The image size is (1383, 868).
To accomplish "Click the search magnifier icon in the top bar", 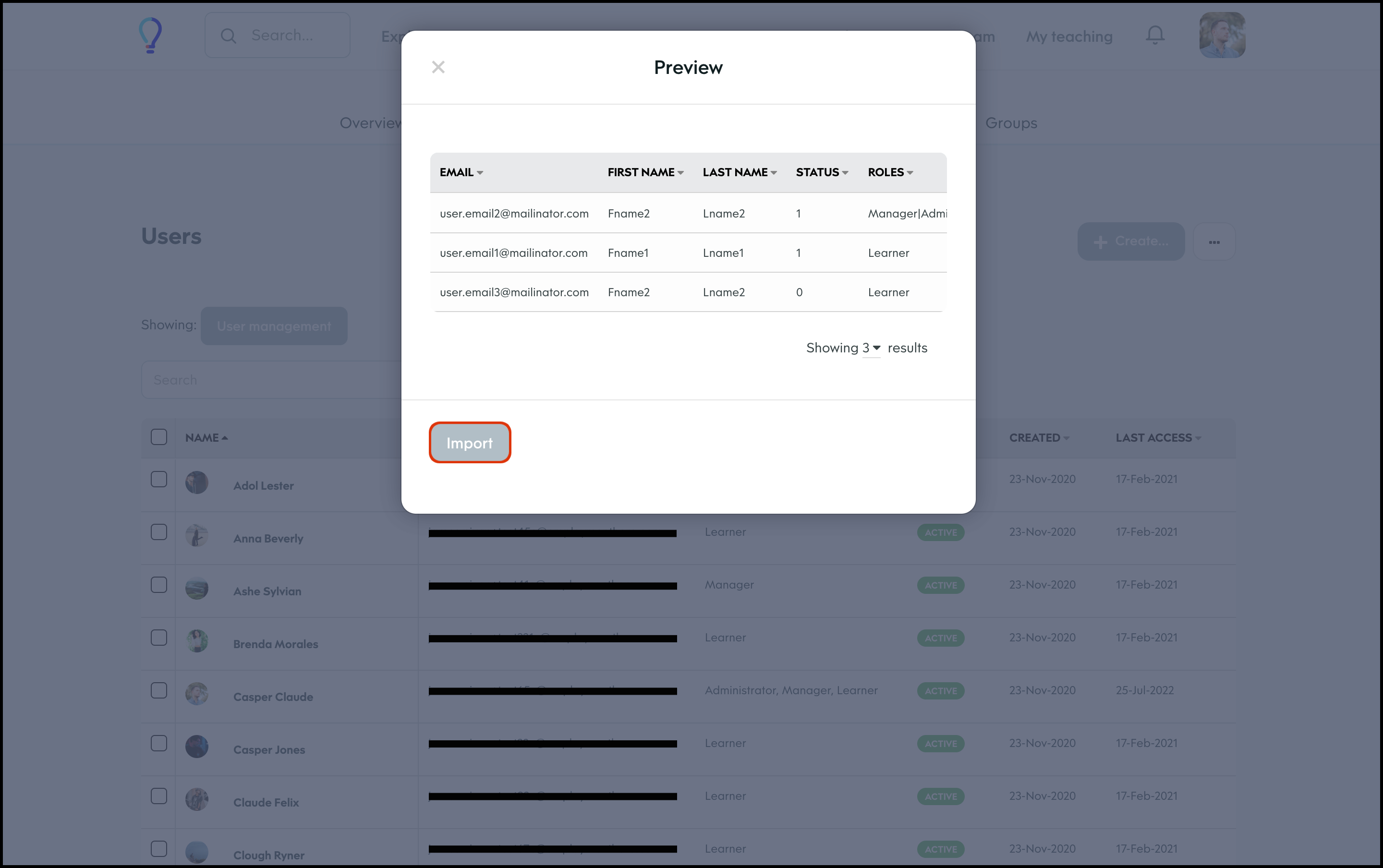I will (229, 36).
